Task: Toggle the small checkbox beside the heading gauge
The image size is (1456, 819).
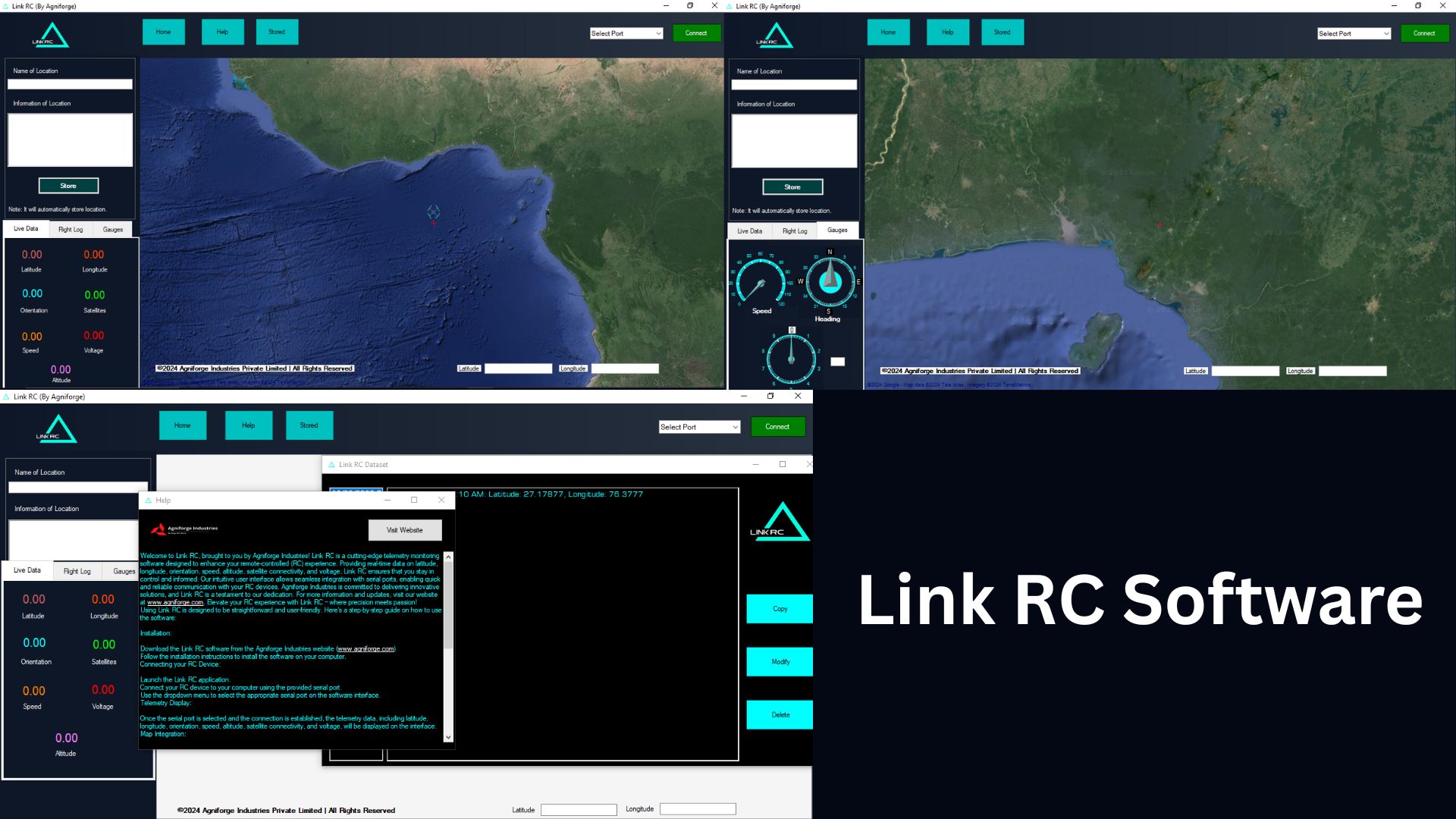Action: pyautogui.click(x=838, y=362)
